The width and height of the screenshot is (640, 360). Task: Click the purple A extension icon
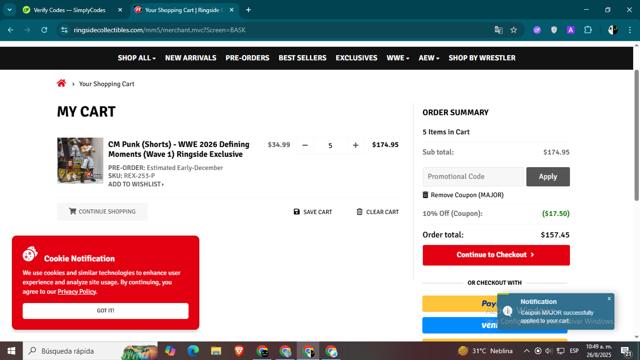pyautogui.click(x=571, y=30)
